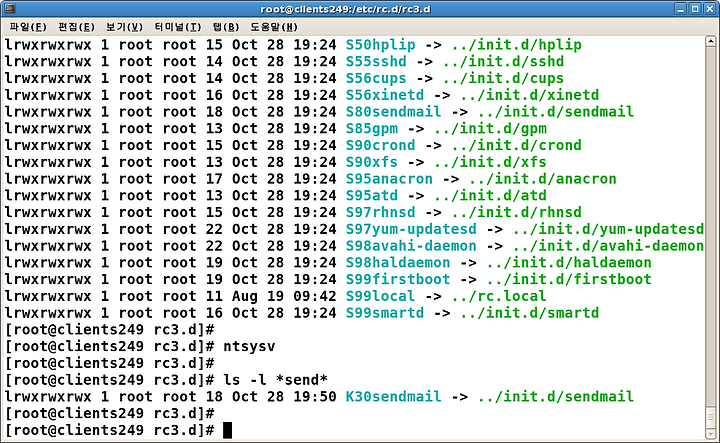Click the terminal cursor block at last prompt

coord(227,431)
